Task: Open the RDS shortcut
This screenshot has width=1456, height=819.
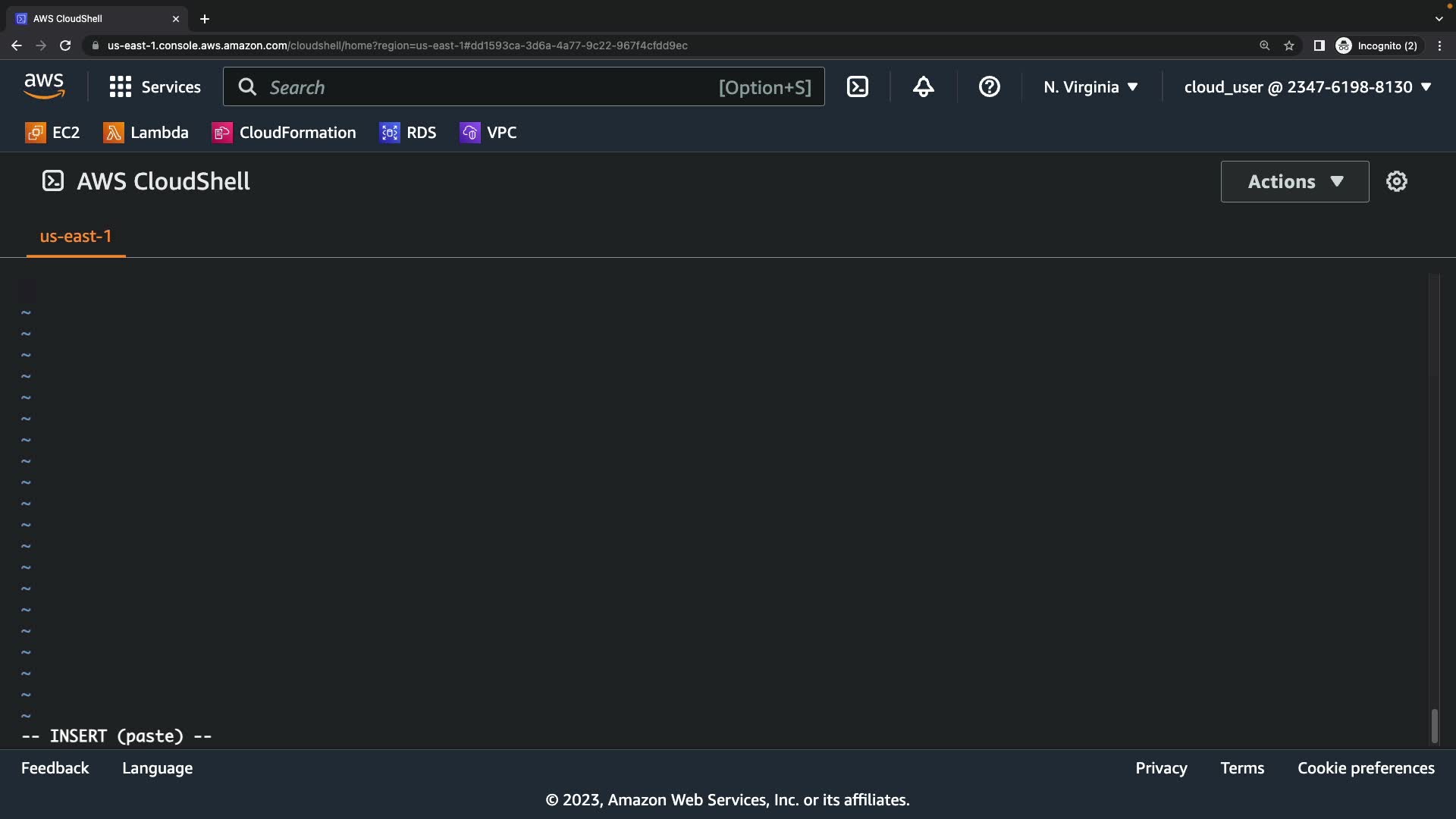Action: 408,133
